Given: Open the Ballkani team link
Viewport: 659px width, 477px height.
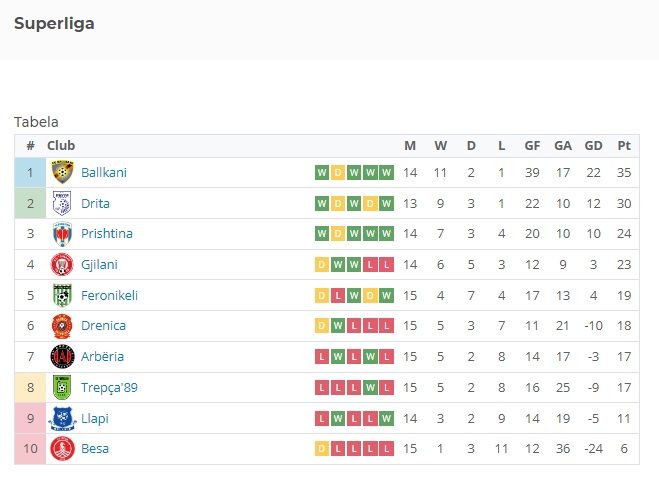Looking at the screenshot, I should [x=104, y=173].
